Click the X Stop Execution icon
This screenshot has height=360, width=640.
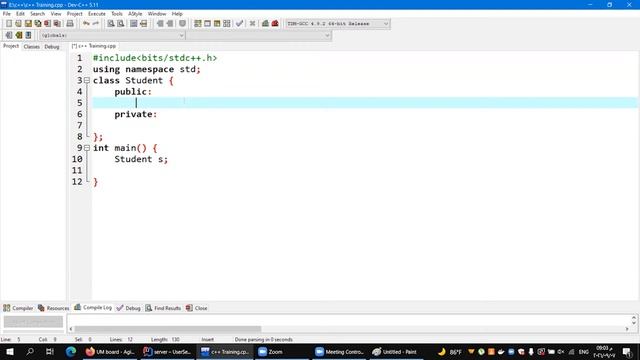click(252, 24)
